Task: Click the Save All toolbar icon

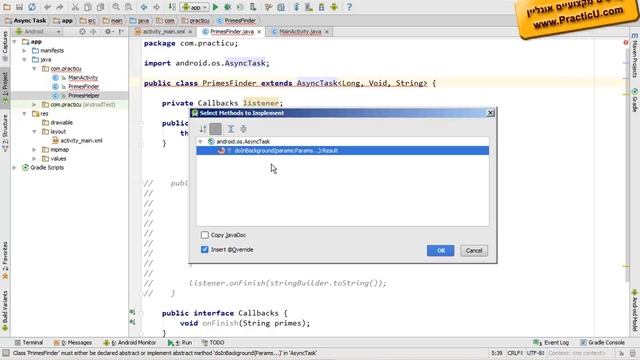Action: pyautogui.click(x=19, y=7)
